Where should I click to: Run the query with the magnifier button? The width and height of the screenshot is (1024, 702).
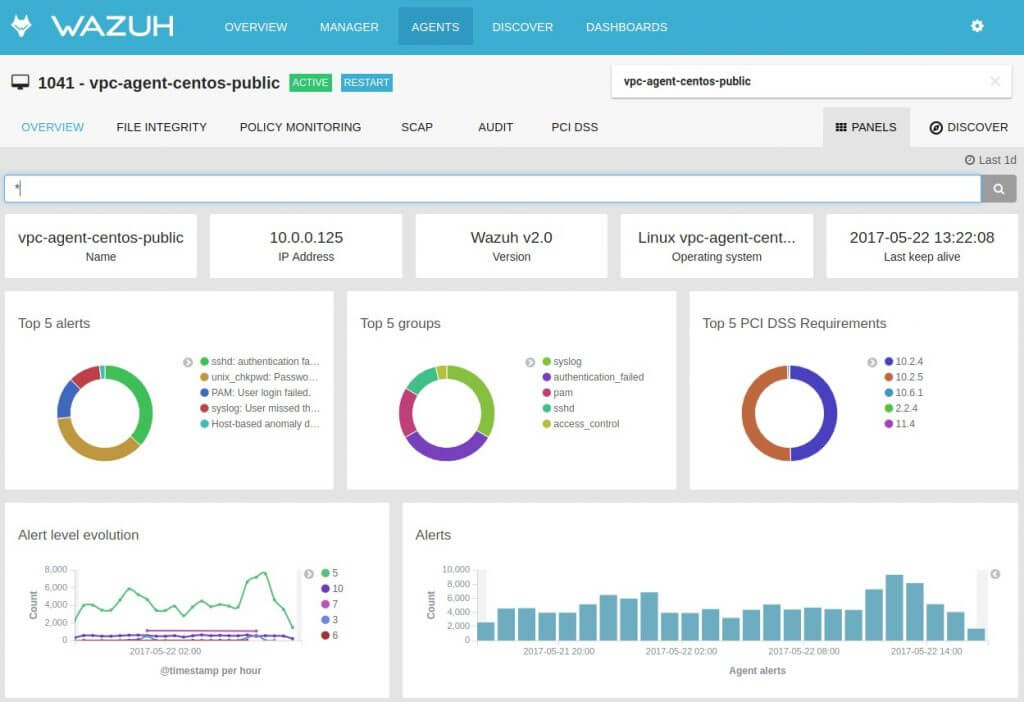click(x=999, y=189)
